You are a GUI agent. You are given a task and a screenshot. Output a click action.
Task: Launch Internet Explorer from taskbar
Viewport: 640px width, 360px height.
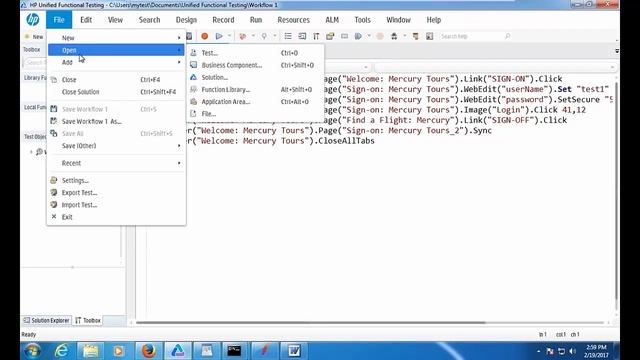click(62, 351)
